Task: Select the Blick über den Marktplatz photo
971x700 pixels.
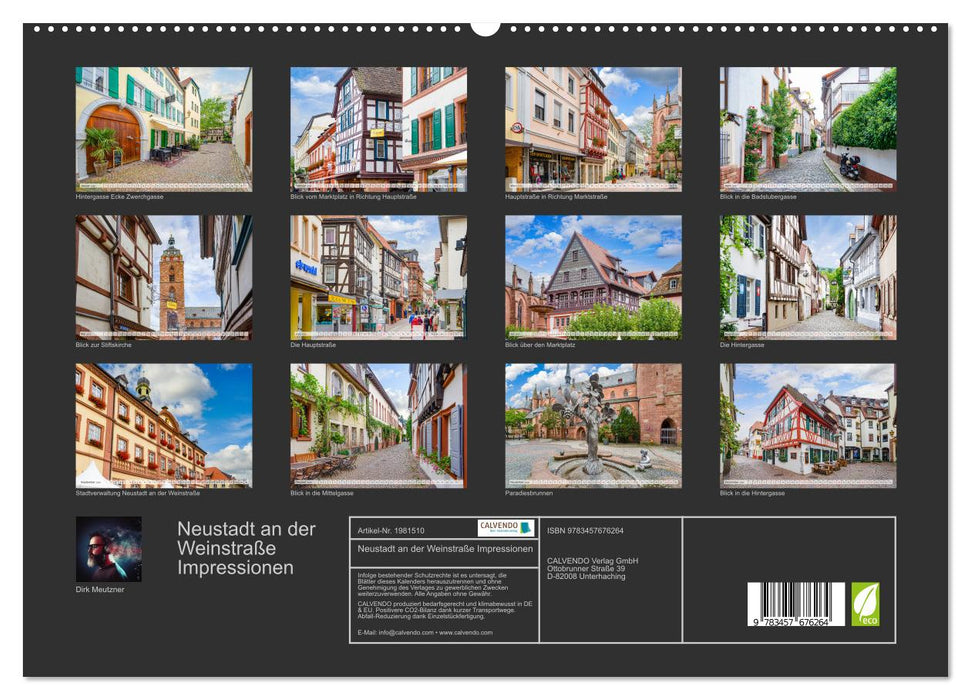Action: click(593, 277)
